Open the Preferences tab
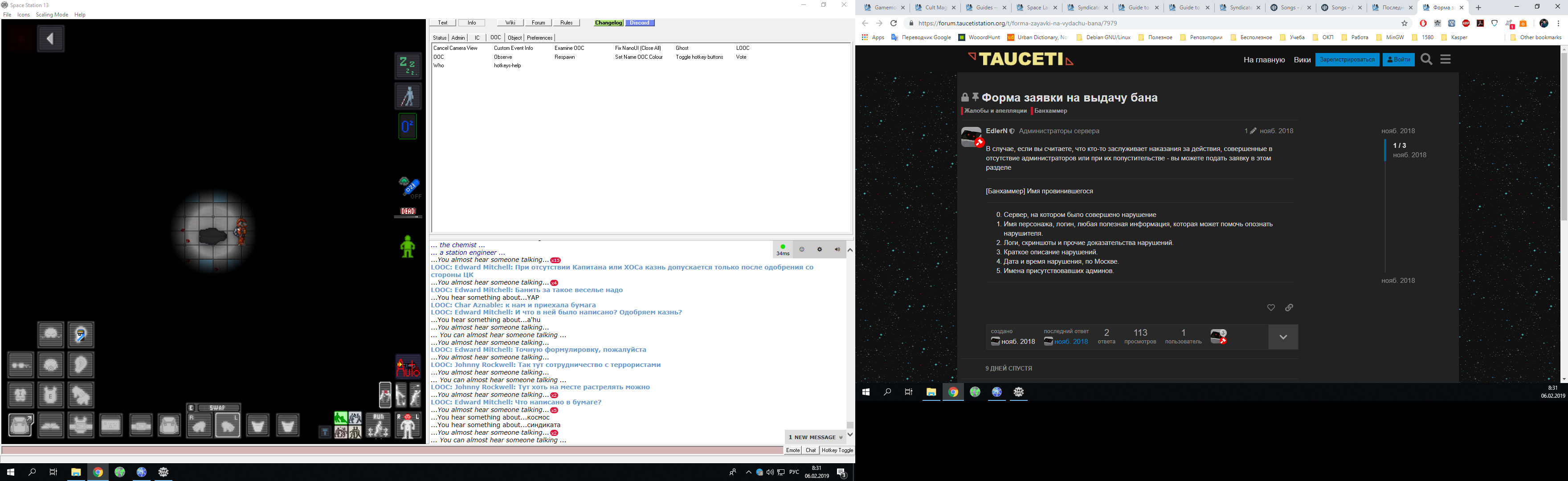The width and height of the screenshot is (1568, 481). 539,38
